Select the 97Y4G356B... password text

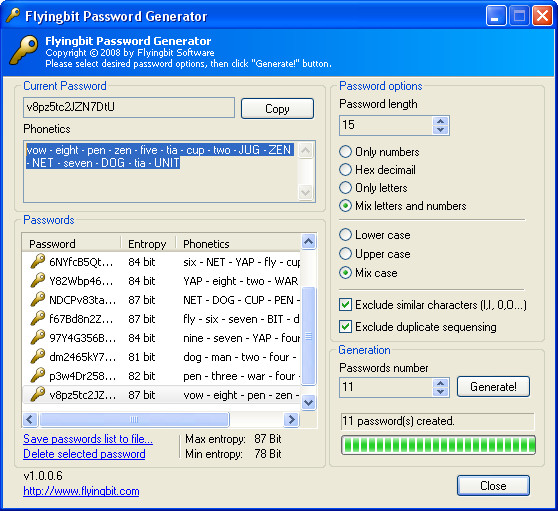pos(83,338)
